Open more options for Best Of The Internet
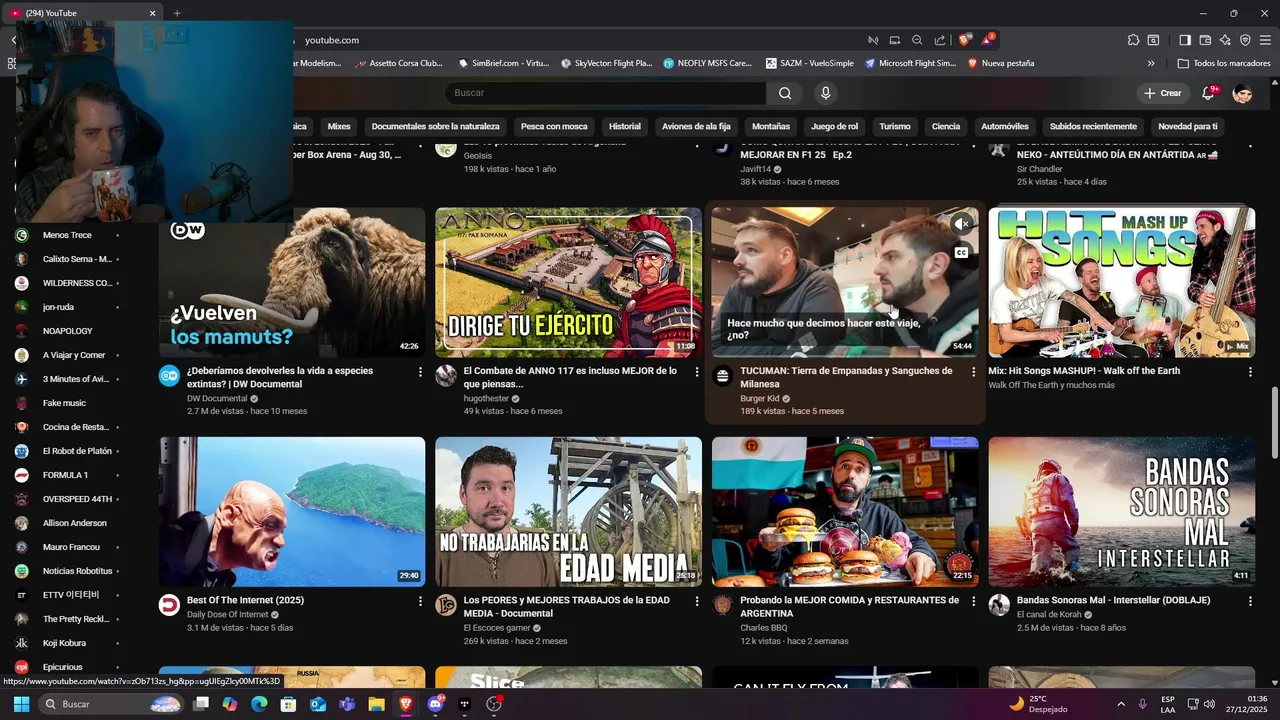 pyautogui.click(x=420, y=601)
